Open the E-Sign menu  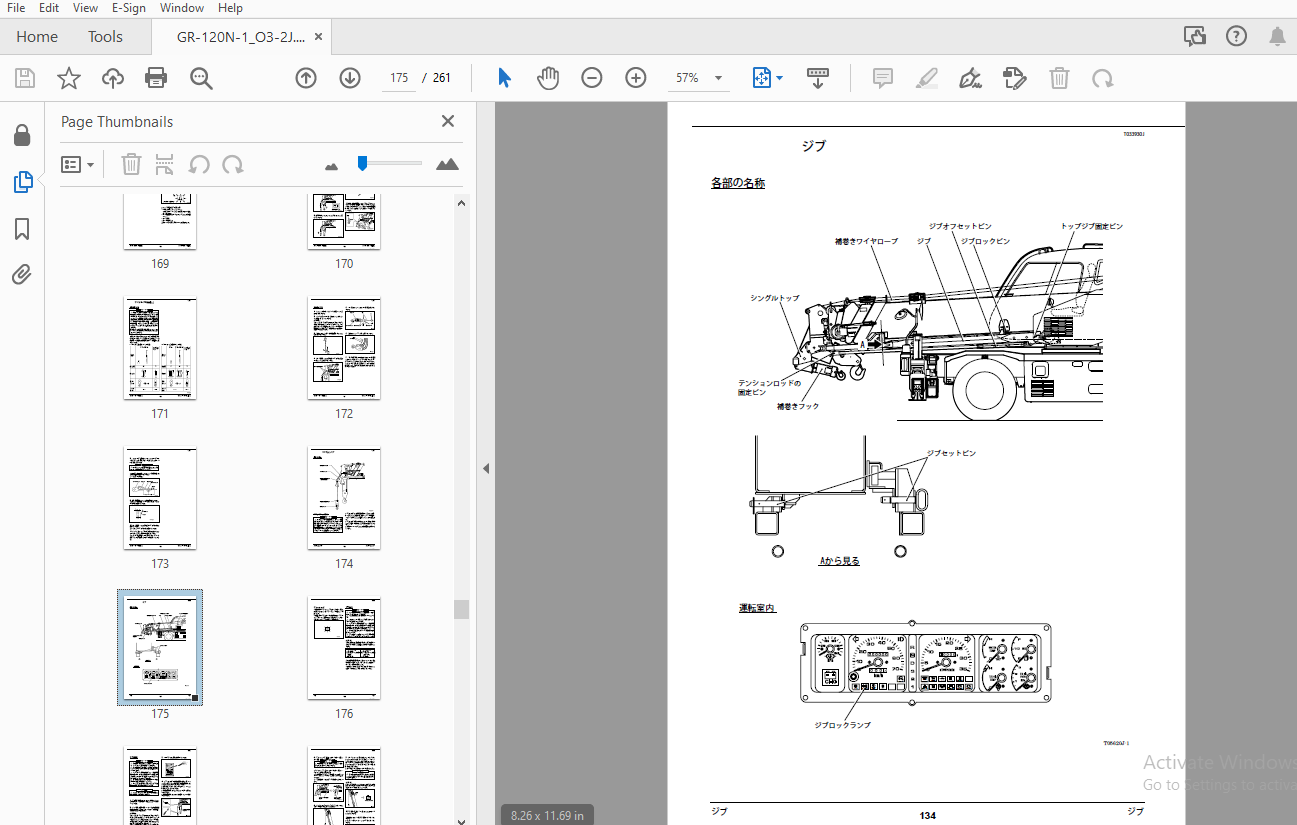(128, 8)
